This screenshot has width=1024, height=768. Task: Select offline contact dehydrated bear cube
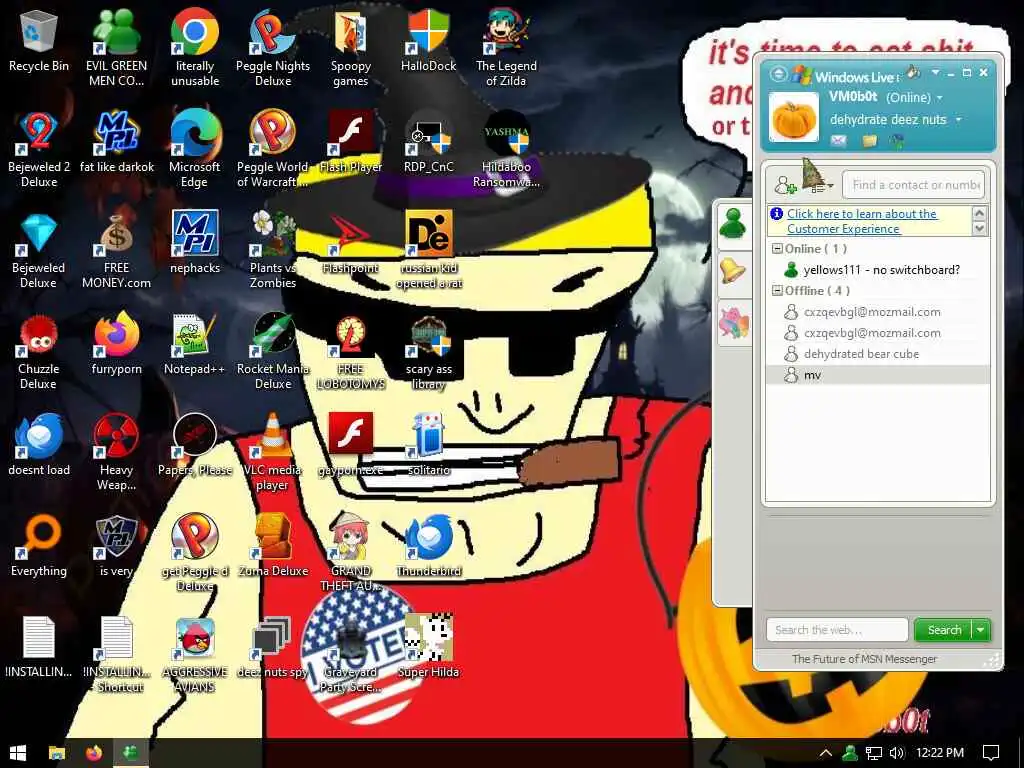coord(878,354)
